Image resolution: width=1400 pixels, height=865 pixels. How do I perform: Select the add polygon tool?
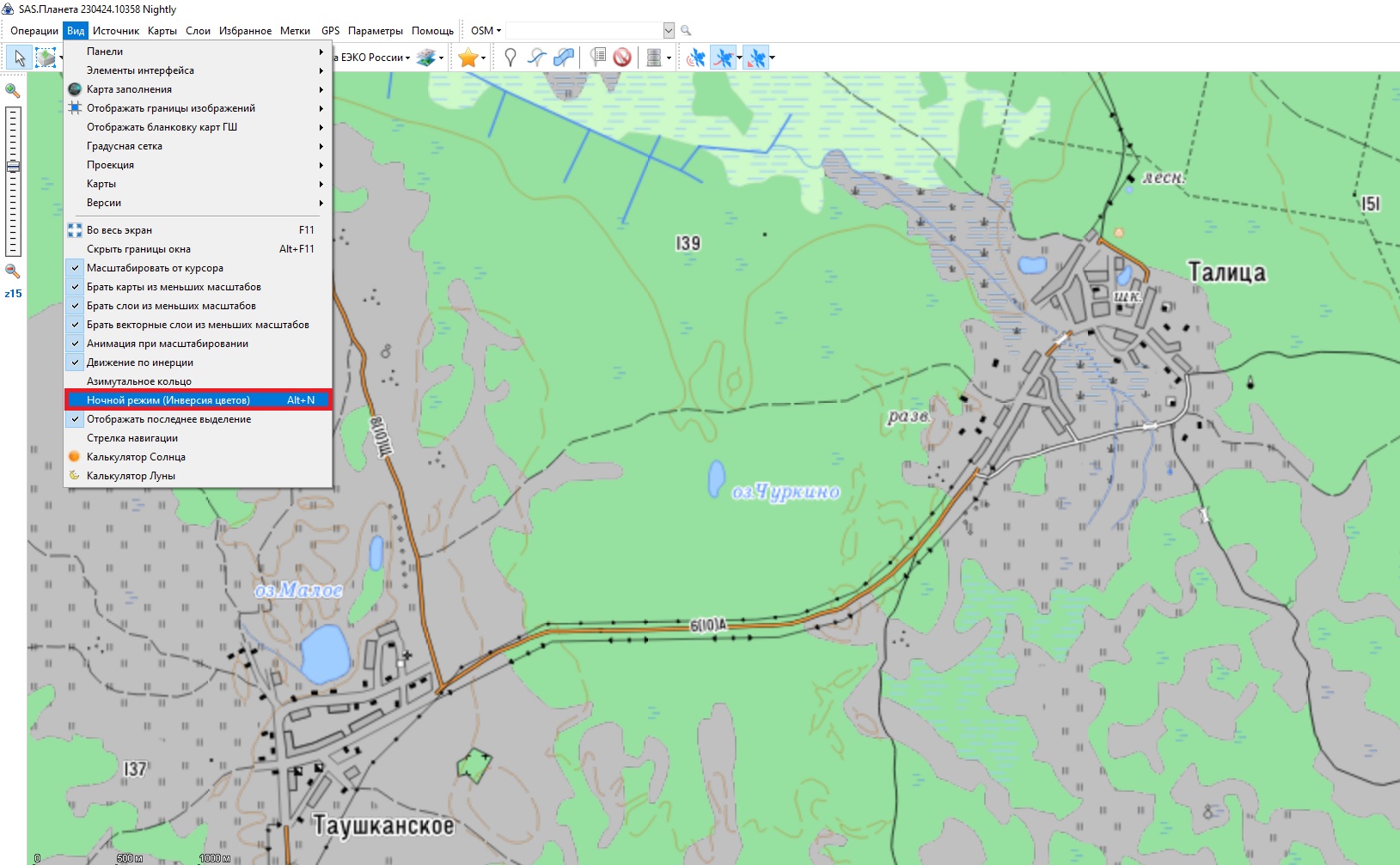tap(564, 58)
